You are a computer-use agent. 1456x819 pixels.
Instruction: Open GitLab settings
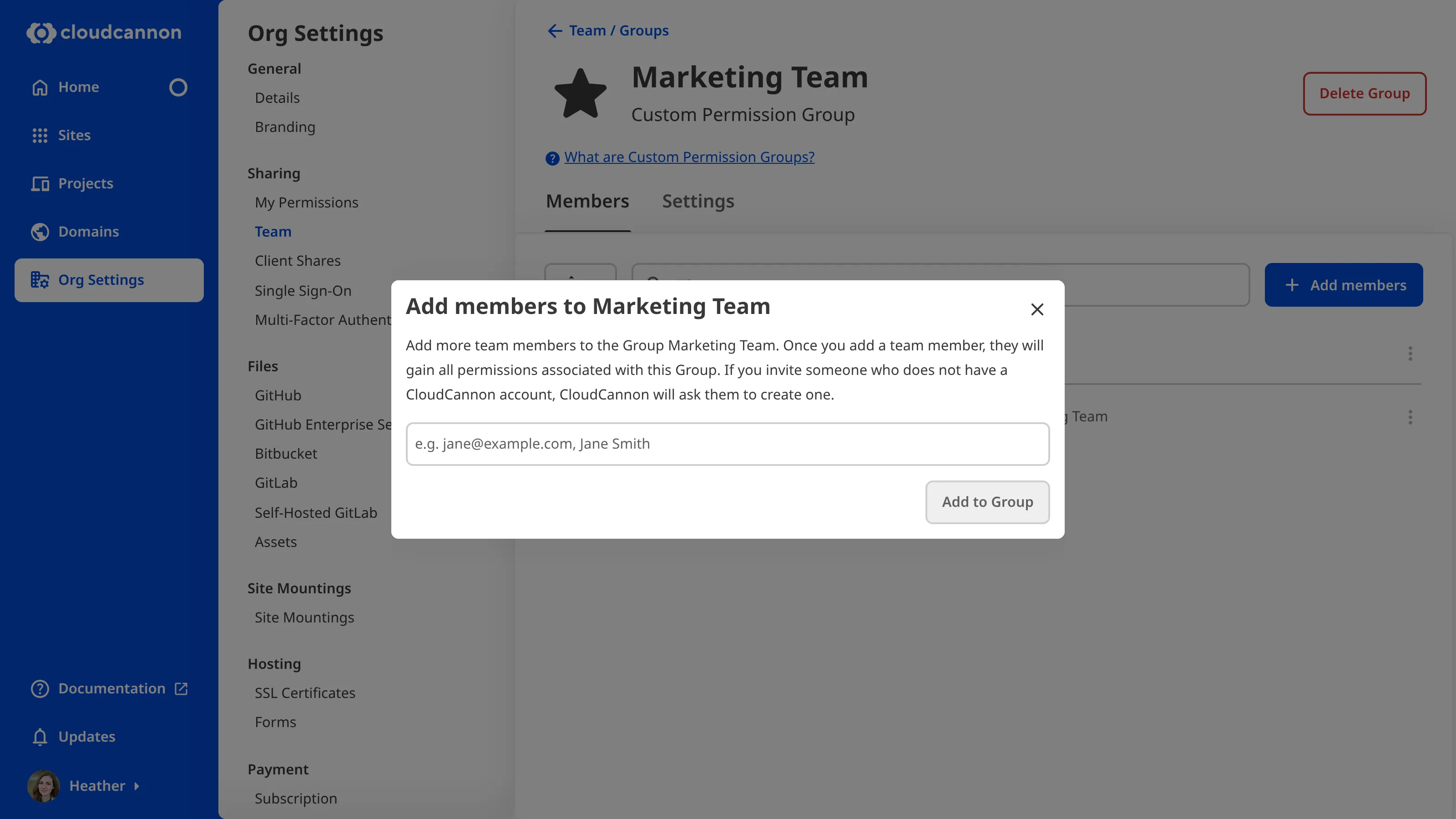point(276,482)
